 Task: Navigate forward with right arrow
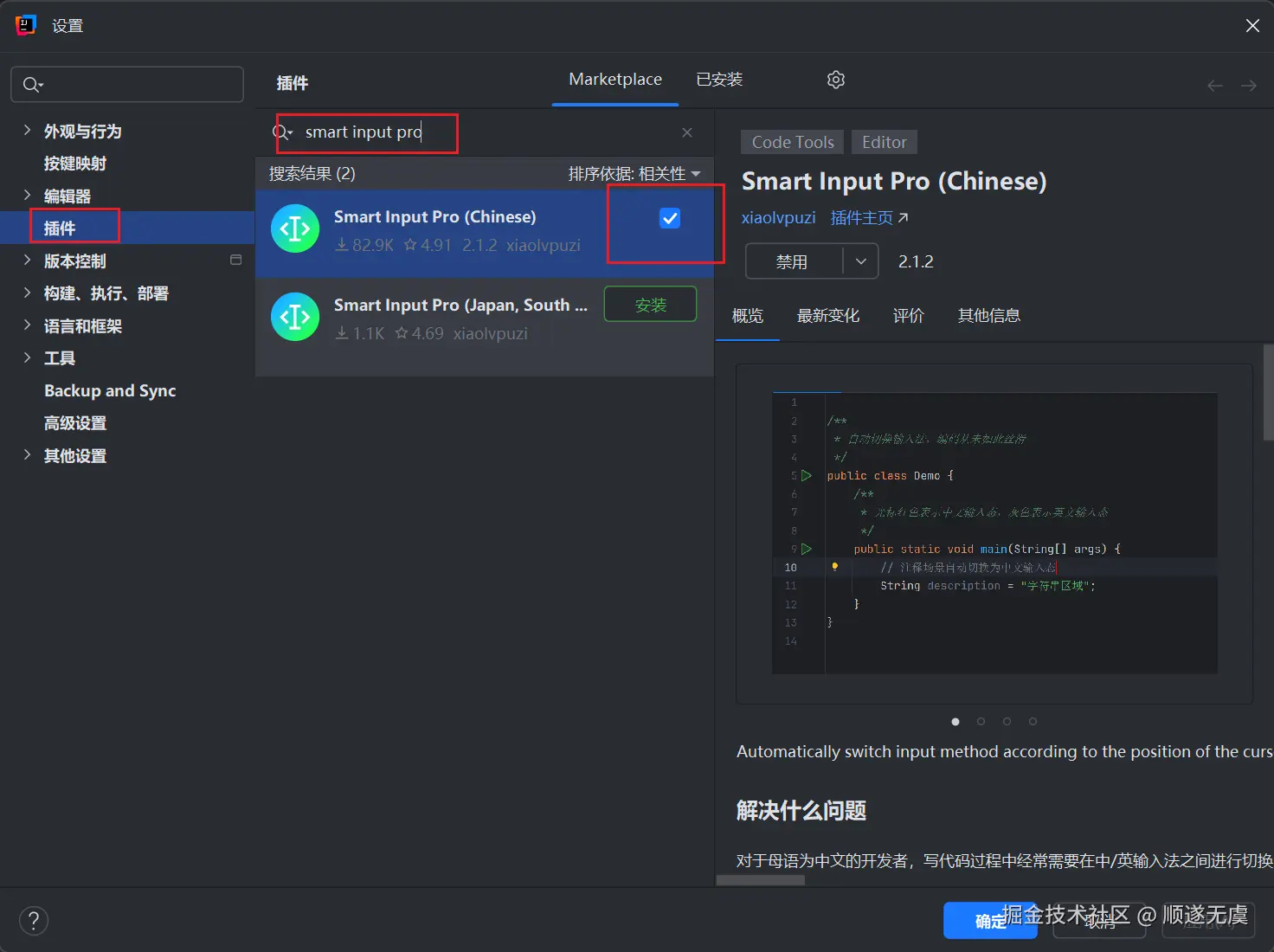click(x=1248, y=85)
